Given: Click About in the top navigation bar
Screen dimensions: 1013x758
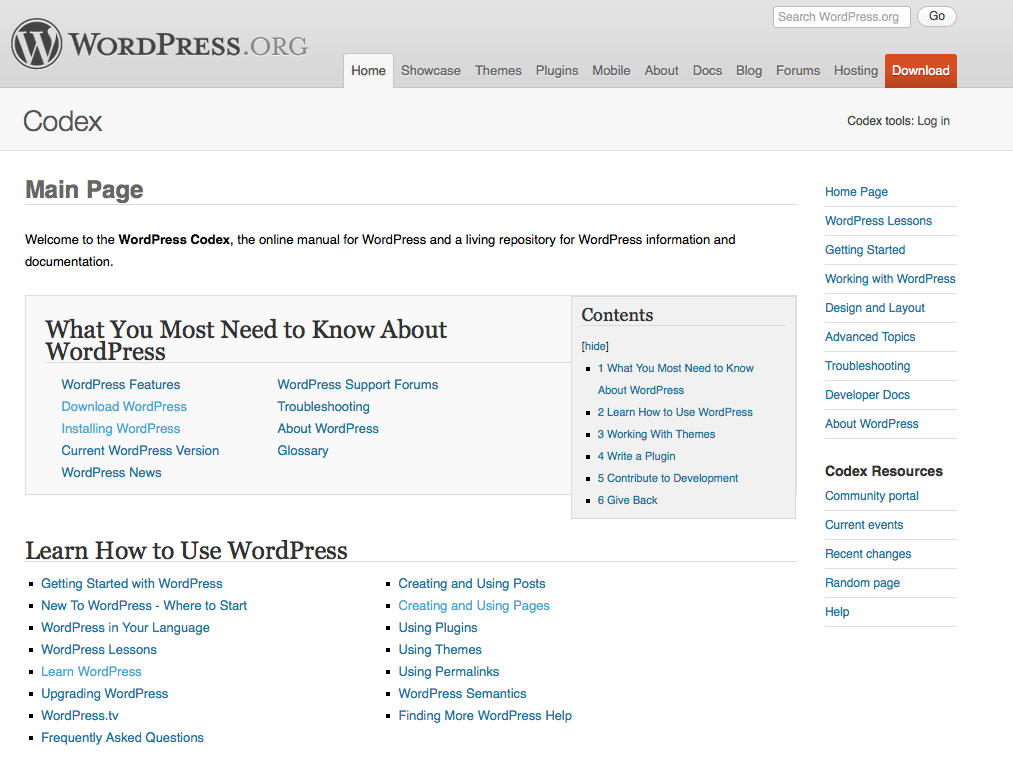Looking at the screenshot, I should click(x=662, y=70).
